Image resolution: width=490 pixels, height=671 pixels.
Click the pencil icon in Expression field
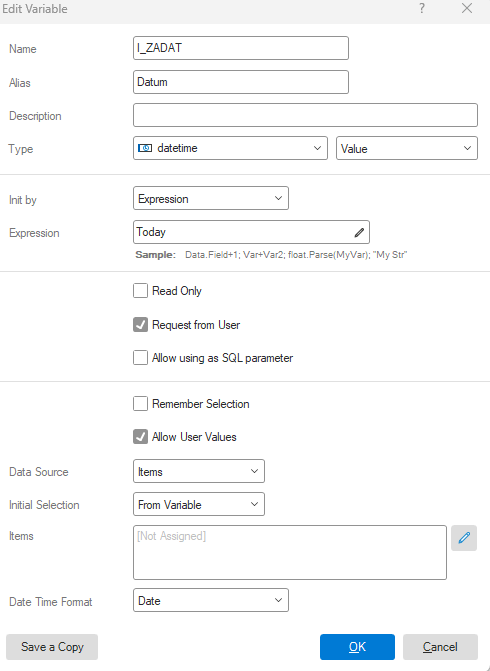pyautogui.click(x=359, y=232)
